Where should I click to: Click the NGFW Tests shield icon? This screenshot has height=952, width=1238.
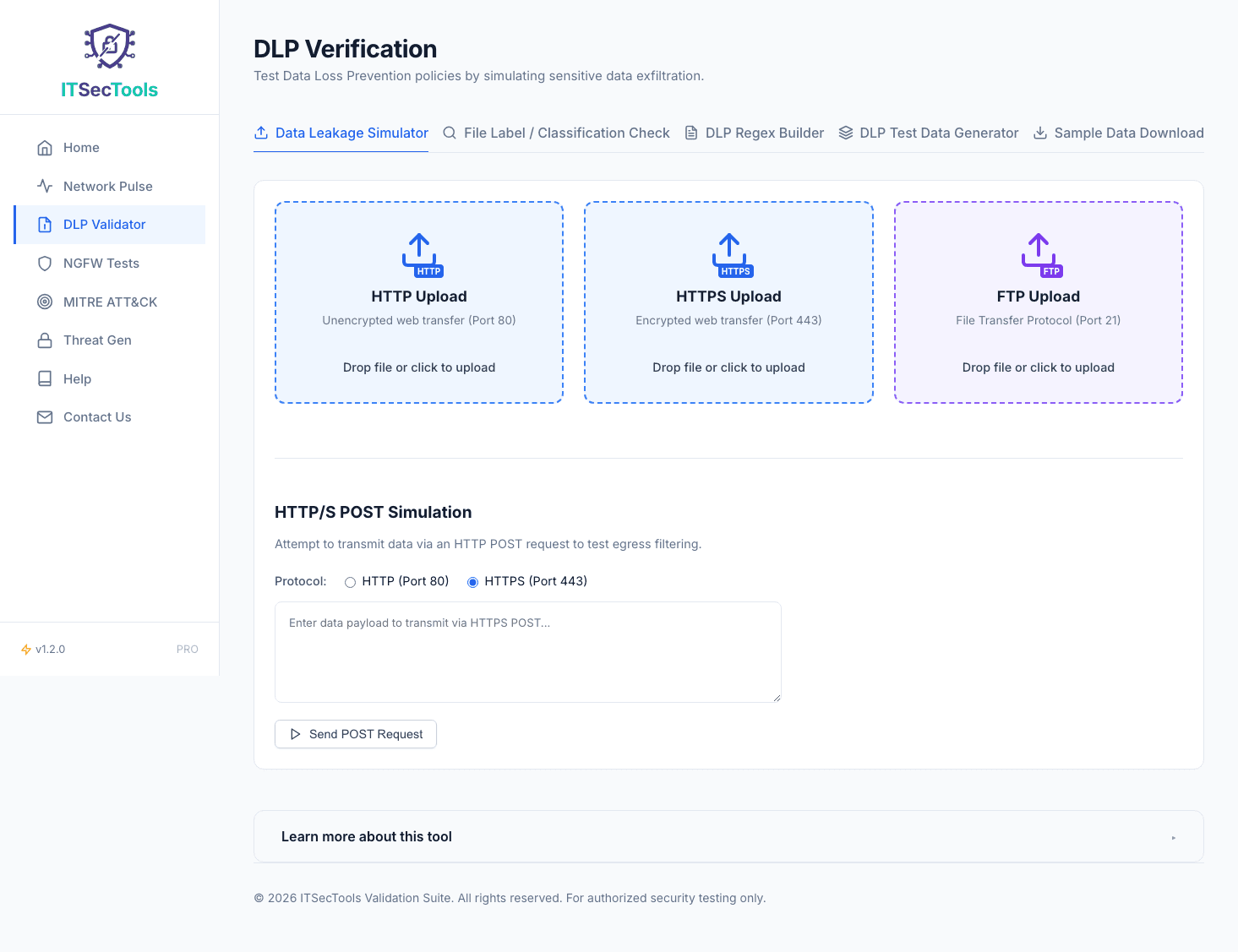45,264
